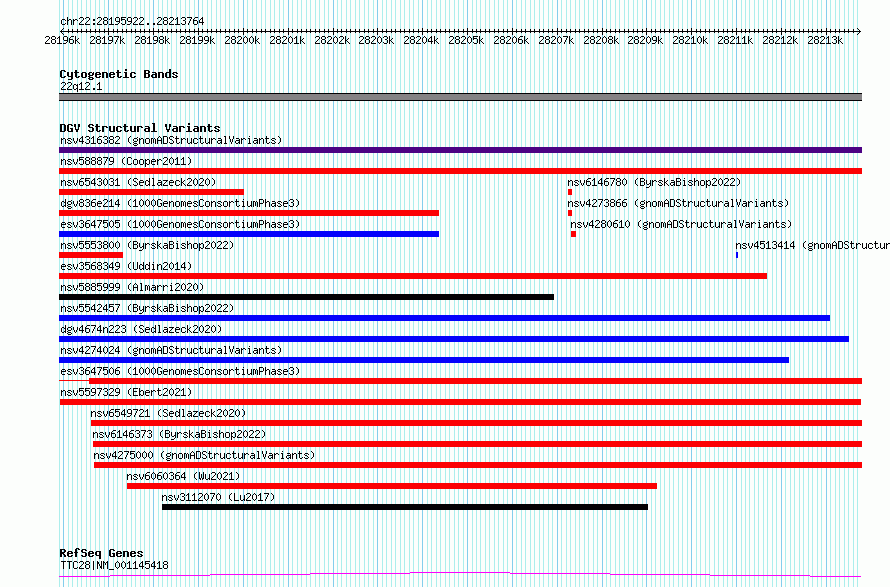Screen dimensions: 890x587
Task: Click the Cytogenetic Bands track title
Action: (x=119, y=74)
